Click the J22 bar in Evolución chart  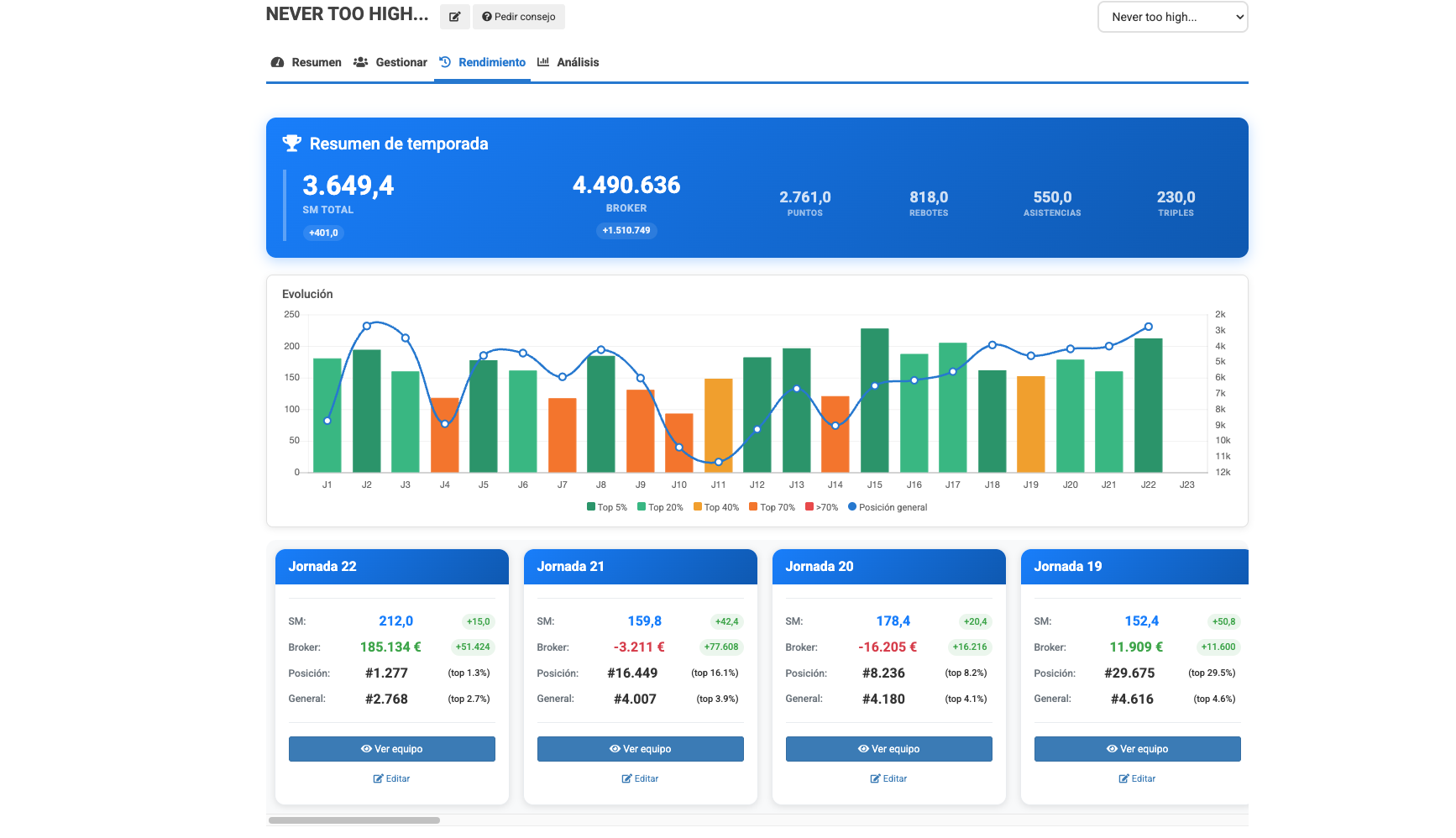[x=1148, y=405]
